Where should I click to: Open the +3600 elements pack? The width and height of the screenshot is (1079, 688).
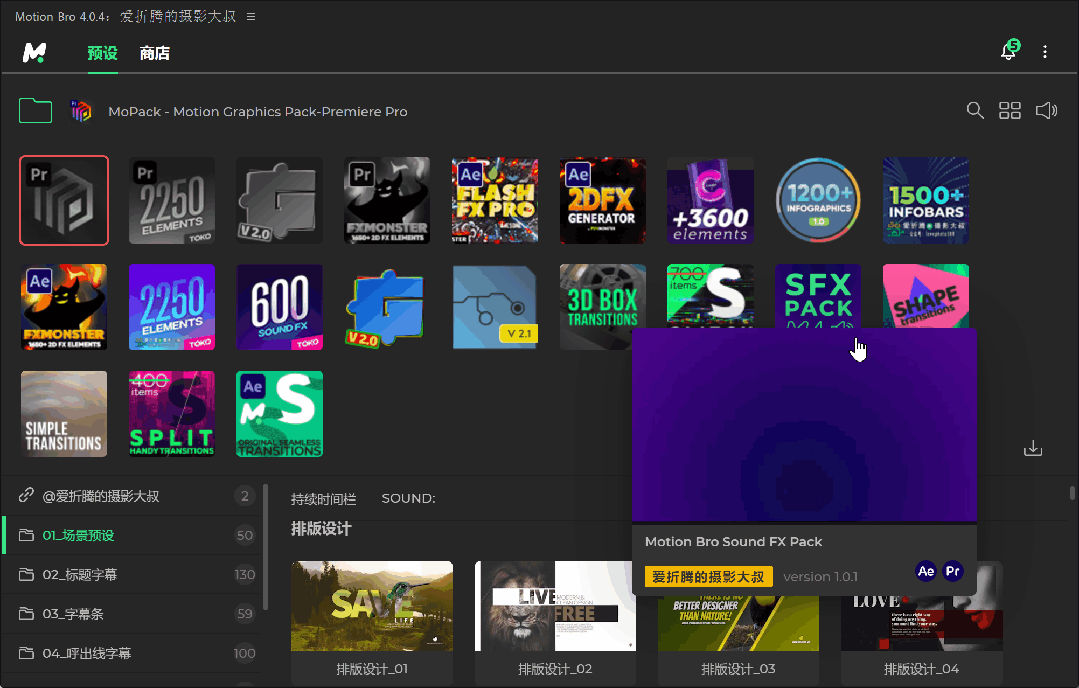pyautogui.click(x=710, y=200)
